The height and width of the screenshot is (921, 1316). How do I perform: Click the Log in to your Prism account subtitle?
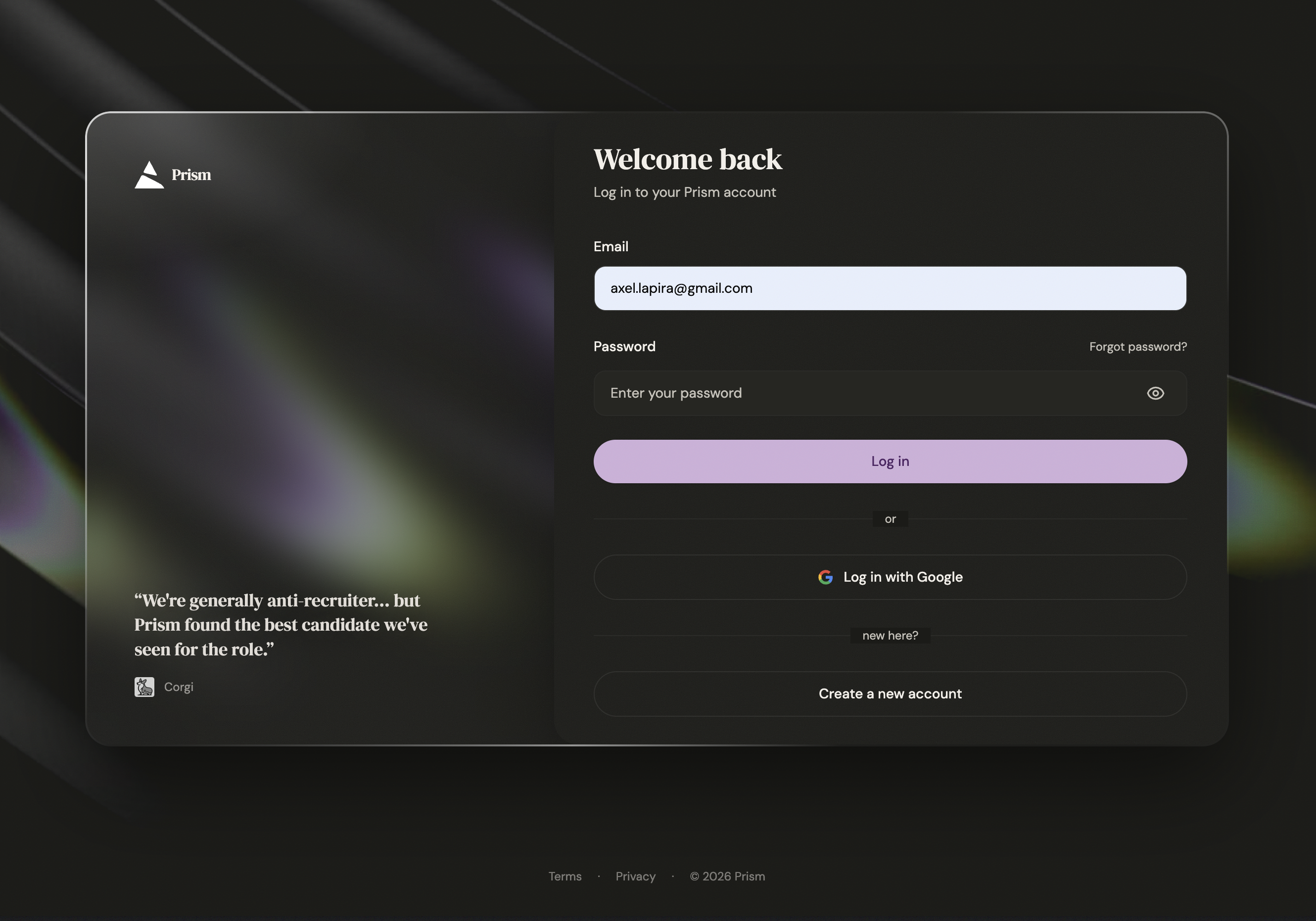click(x=684, y=192)
